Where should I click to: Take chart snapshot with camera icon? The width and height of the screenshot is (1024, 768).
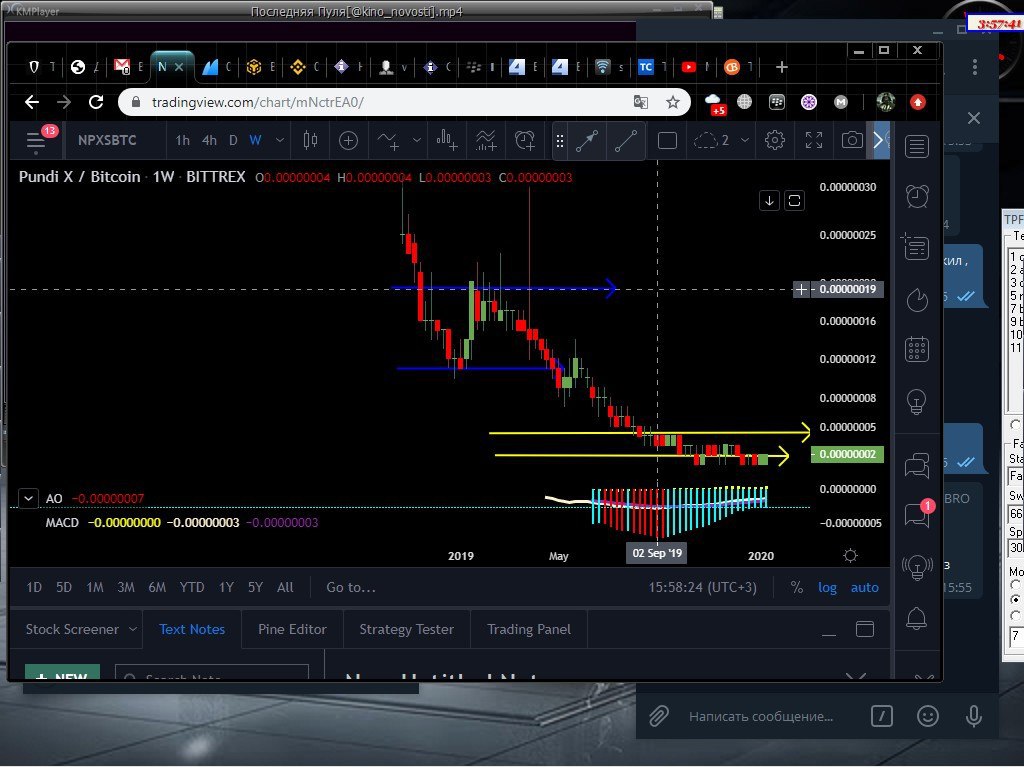(852, 140)
